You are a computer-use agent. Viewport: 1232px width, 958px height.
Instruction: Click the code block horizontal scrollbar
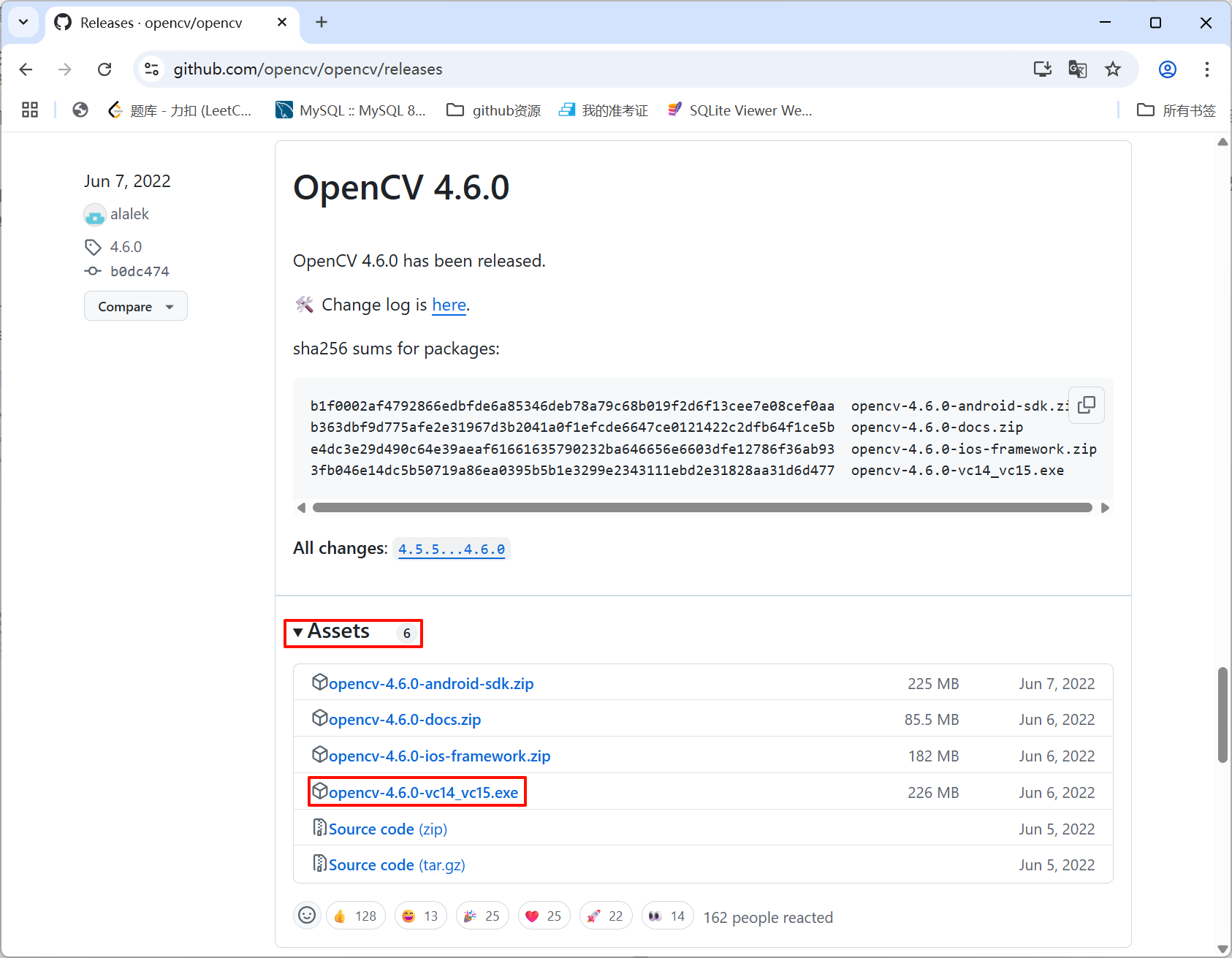[x=702, y=508]
